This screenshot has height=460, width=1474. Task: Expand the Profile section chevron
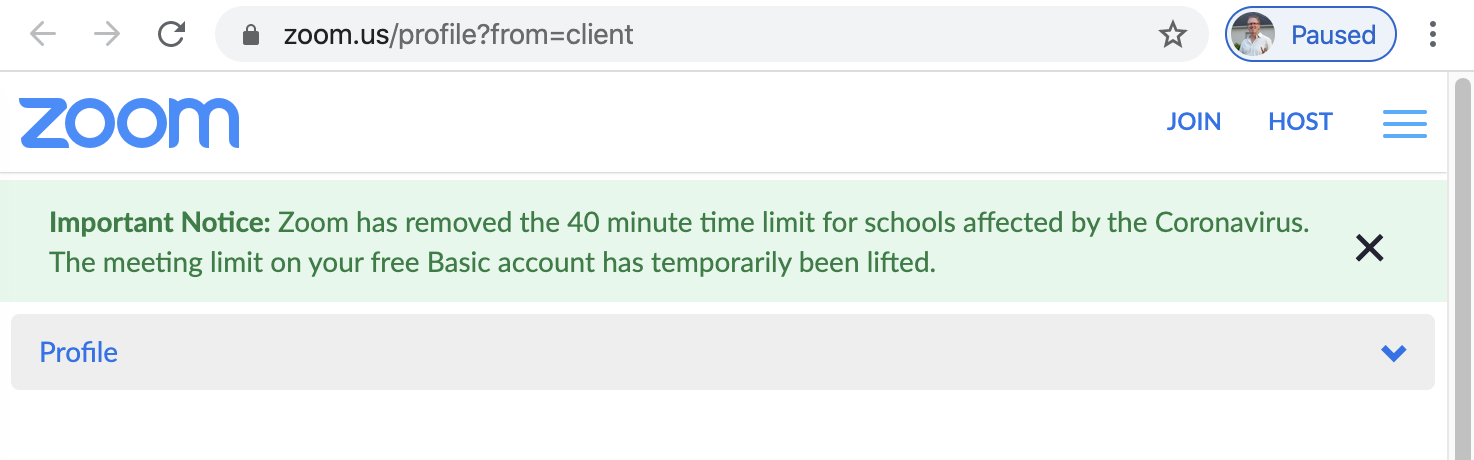tap(1393, 353)
